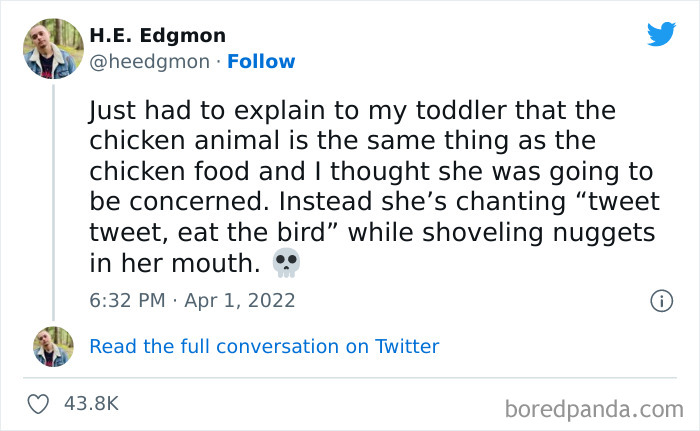Open the tweet info circle icon
Screen dimensions: 700x431
660,300
